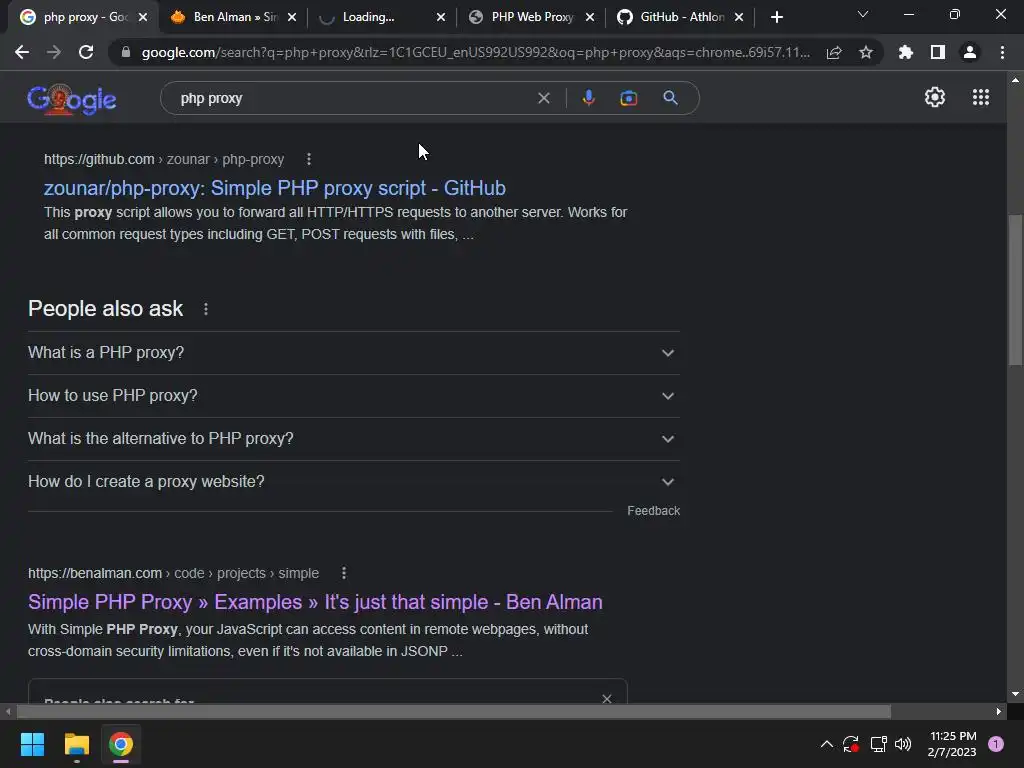Click the benalman.com › code › projects breadcrumb
Image resolution: width=1024 pixels, height=768 pixels.
pyautogui.click(x=173, y=573)
